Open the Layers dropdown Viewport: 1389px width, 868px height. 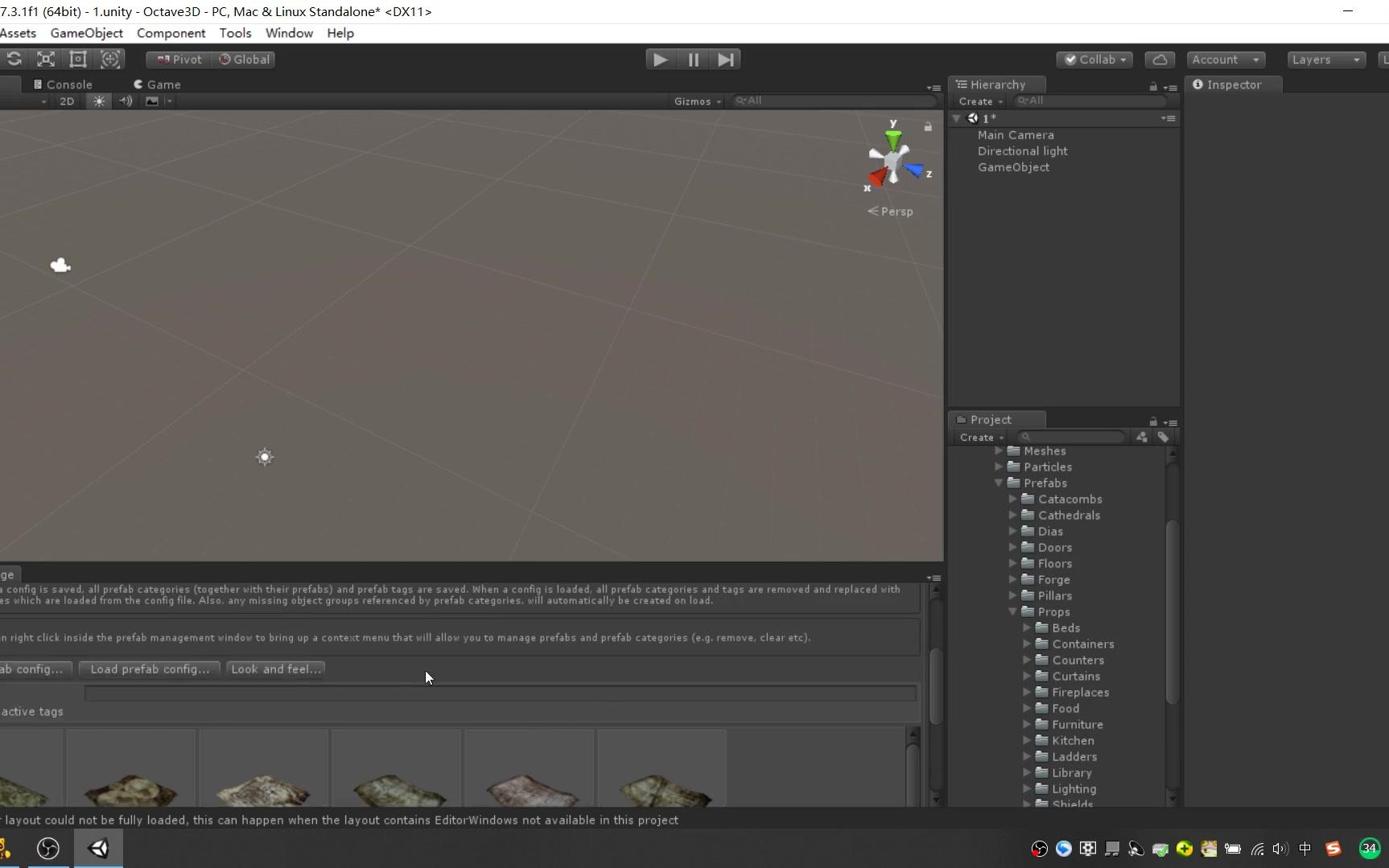click(x=1325, y=60)
